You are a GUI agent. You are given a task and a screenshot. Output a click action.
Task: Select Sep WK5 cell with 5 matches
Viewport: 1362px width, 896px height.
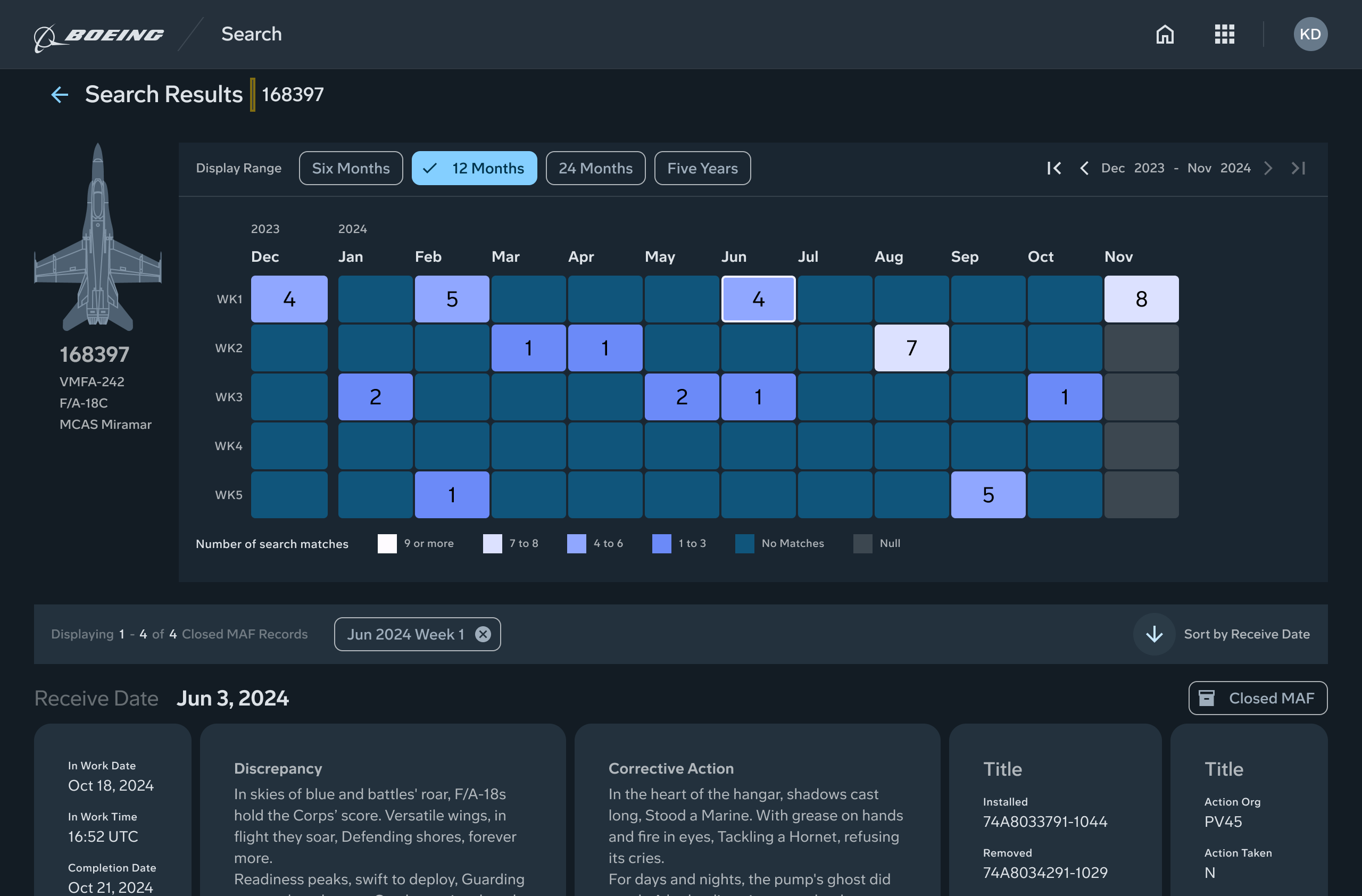click(x=989, y=495)
